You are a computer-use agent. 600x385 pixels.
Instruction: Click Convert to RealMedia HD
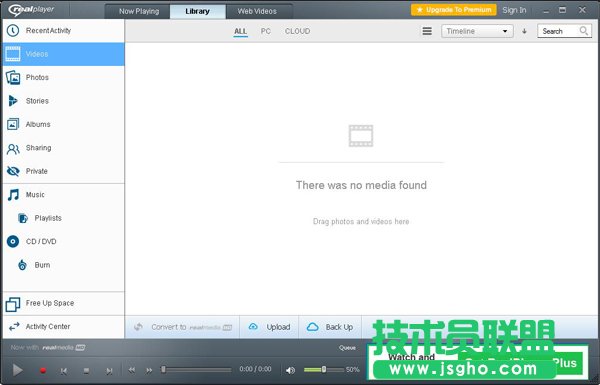point(183,327)
